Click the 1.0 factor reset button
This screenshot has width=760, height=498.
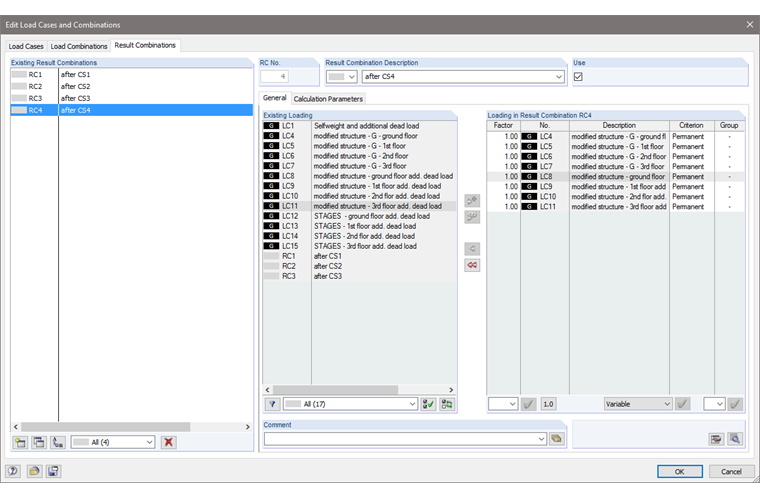(x=548, y=404)
